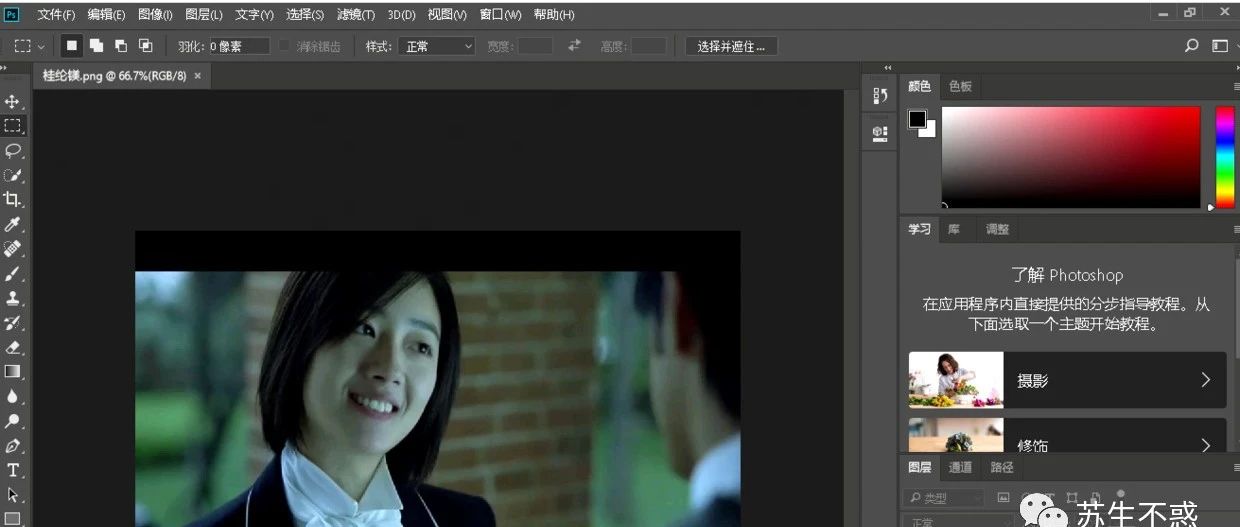Switch to the 路径 paths tab
Image resolution: width=1240 pixels, height=527 pixels.
point(1002,467)
